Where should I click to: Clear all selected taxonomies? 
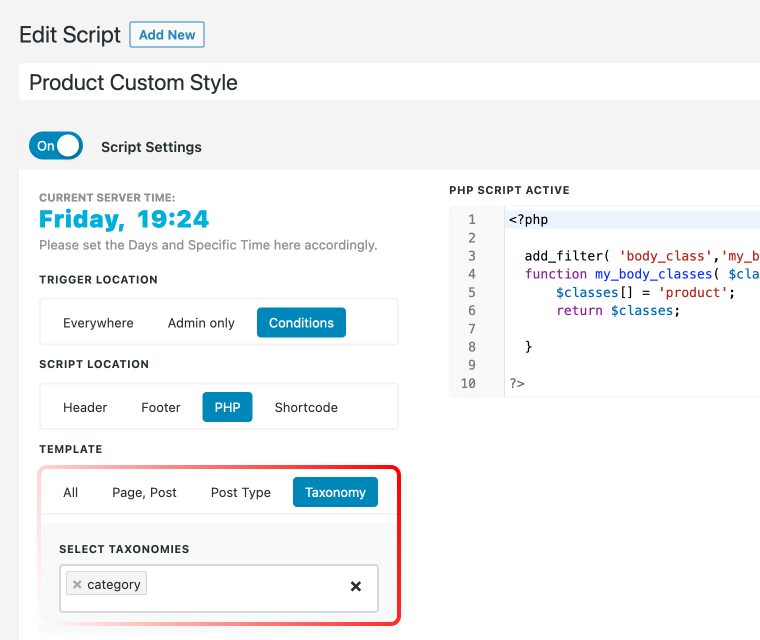click(x=356, y=587)
